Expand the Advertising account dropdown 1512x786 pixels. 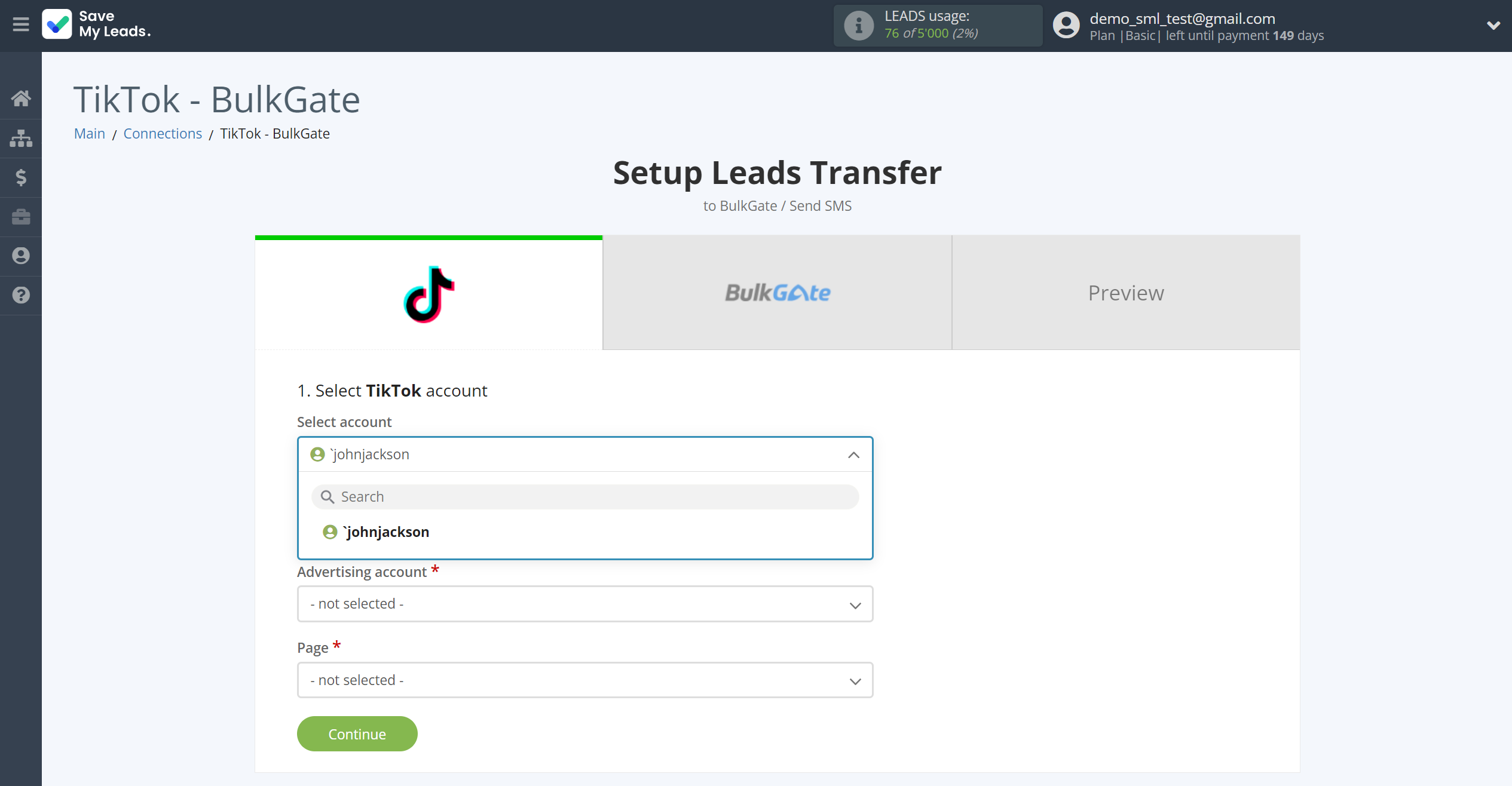click(585, 604)
